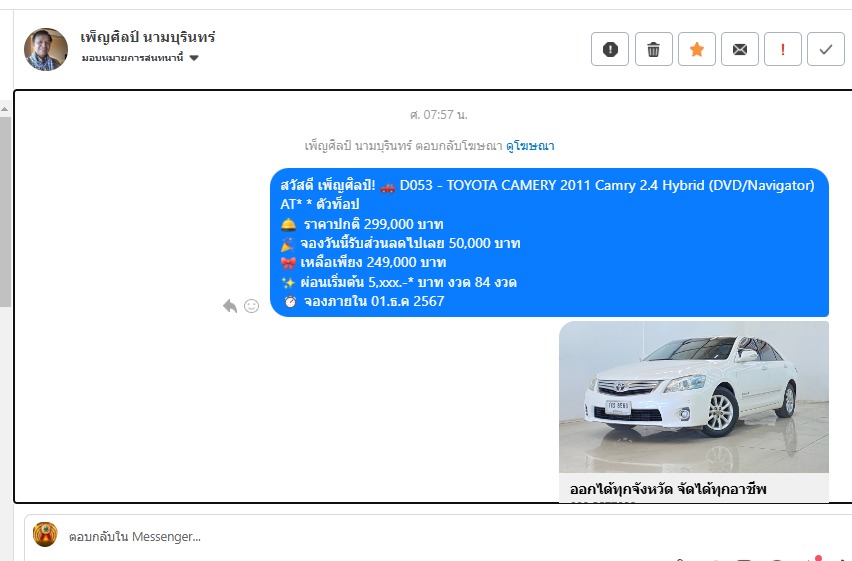Screen dimensions: 852x561
Task: Select the blue Camry offer message bubble
Action: 549,242
